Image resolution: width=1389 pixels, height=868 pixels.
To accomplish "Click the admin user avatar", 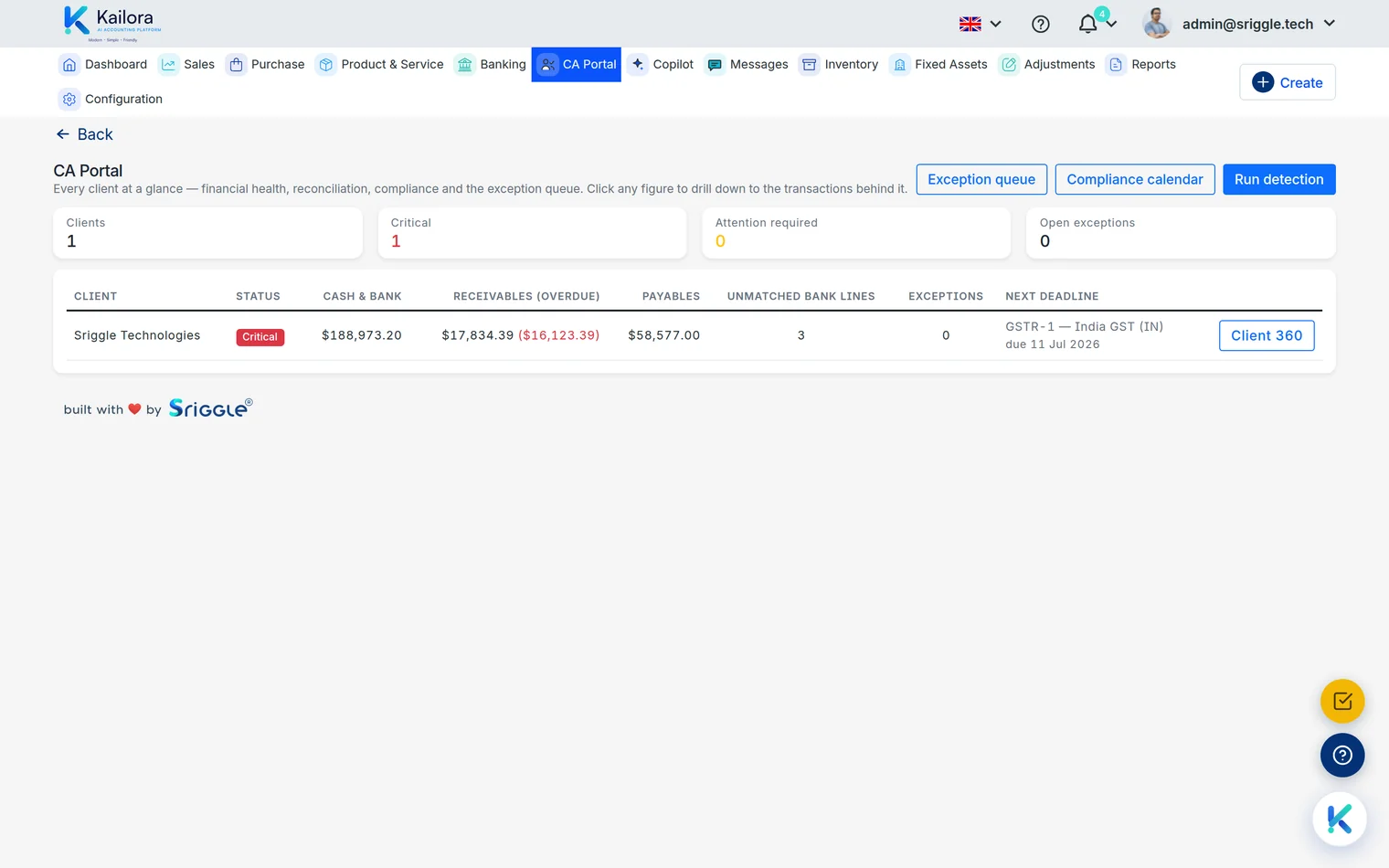I will [x=1157, y=24].
